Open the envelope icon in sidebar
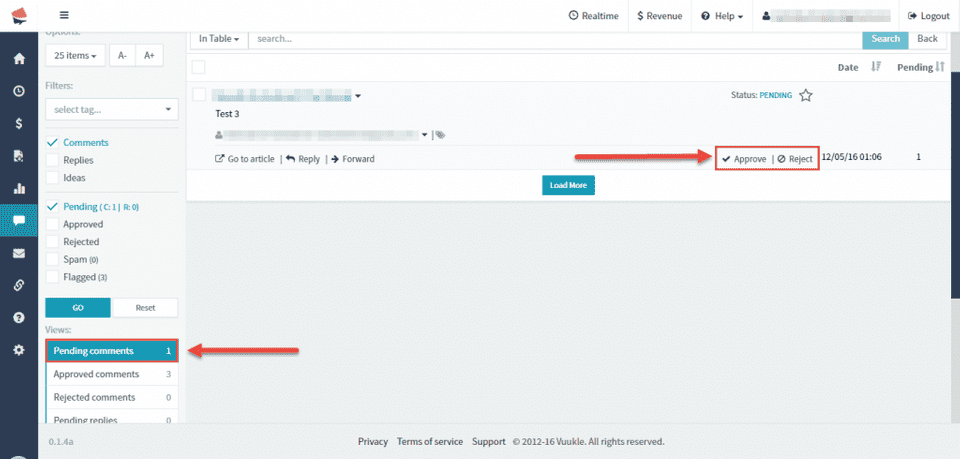This screenshot has height=459, width=960. [x=19, y=253]
